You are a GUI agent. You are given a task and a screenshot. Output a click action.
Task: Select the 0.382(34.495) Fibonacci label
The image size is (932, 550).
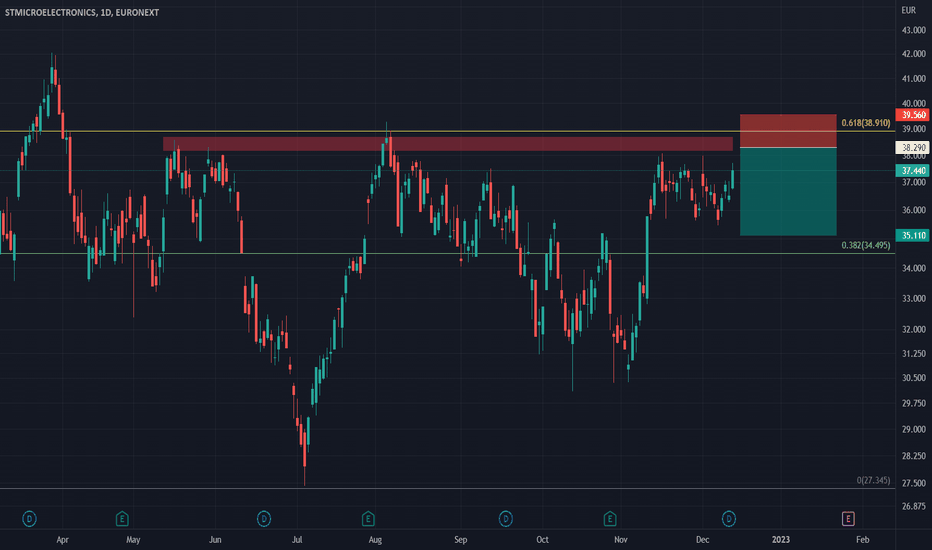865,245
